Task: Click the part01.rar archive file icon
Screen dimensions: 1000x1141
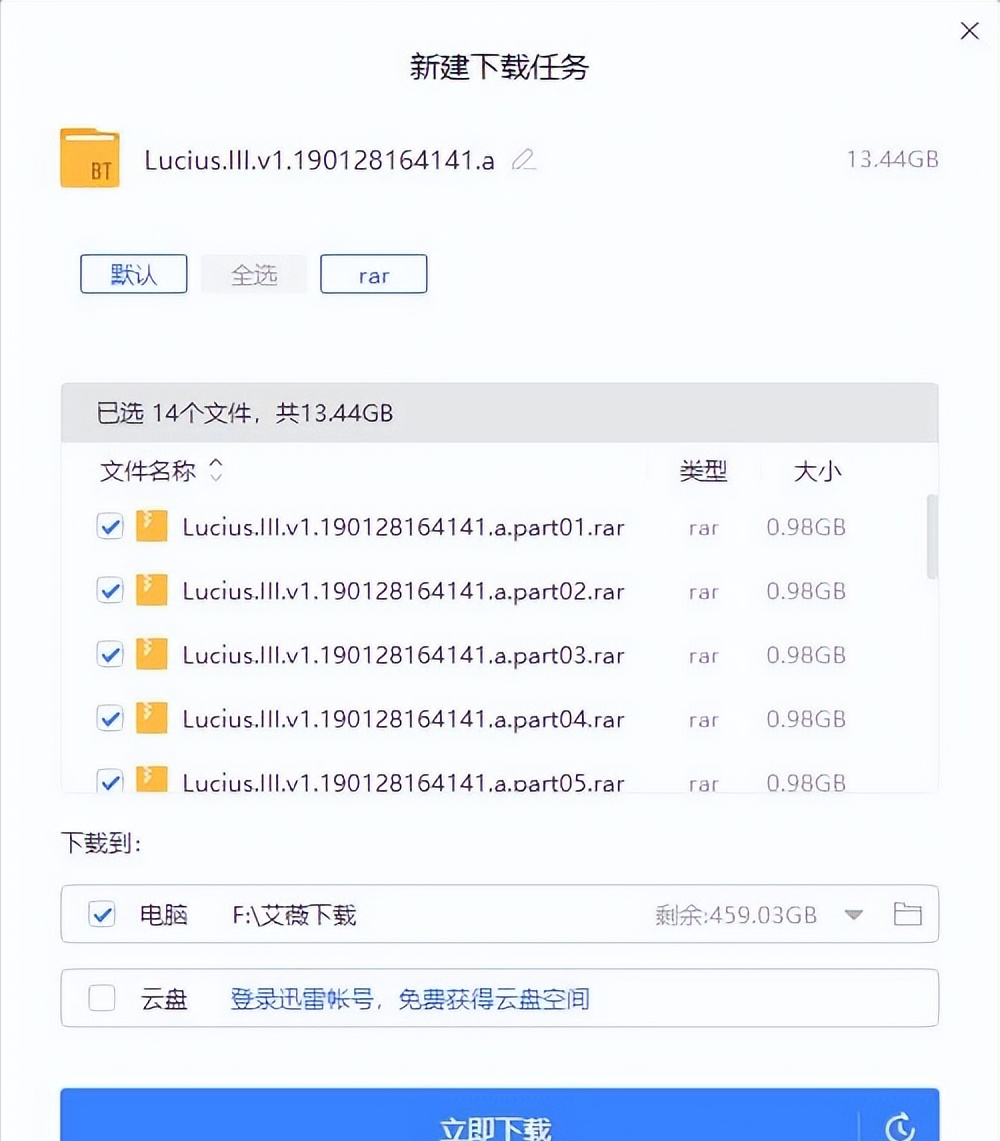Action: click(151, 526)
